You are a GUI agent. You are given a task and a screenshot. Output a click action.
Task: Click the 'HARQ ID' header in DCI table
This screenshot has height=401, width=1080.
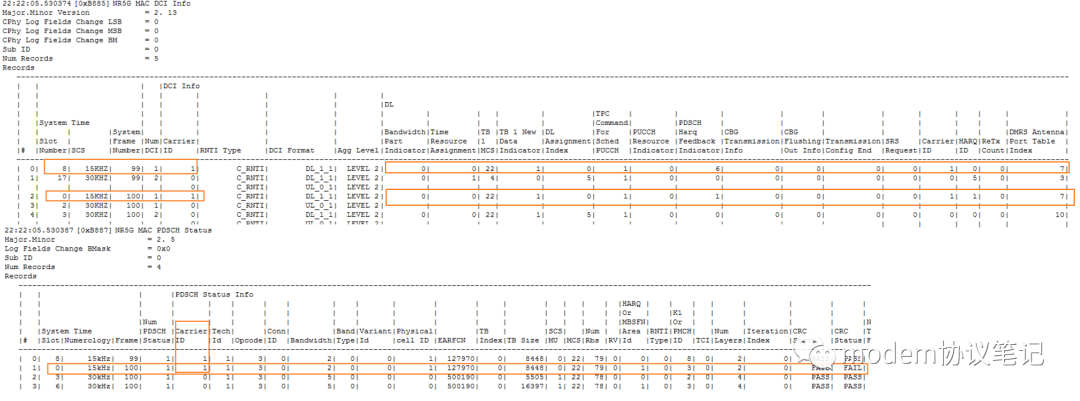coord(966,145)
